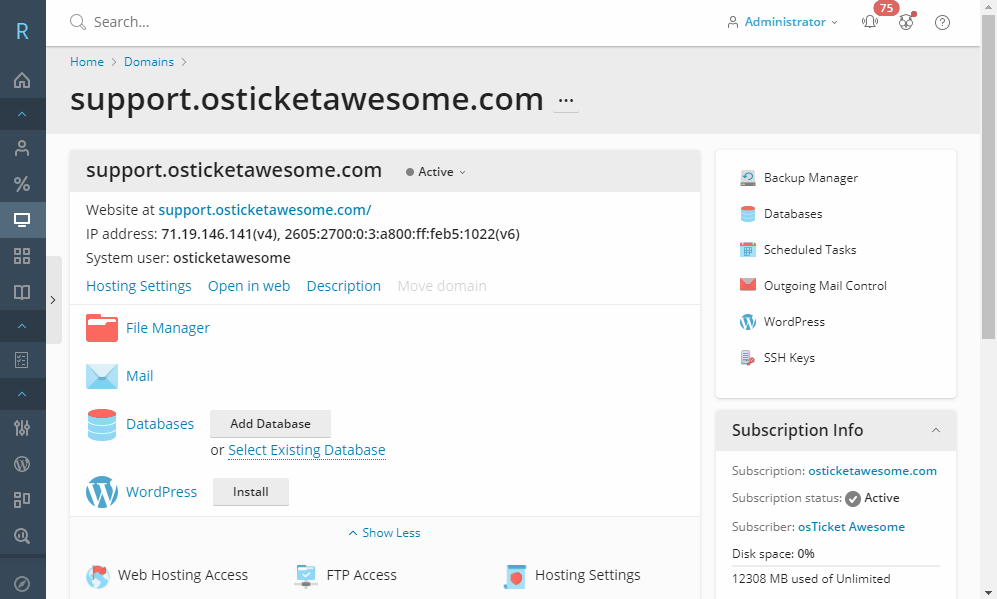Viewport: 997px width, 599px height.
Task: Click the large WordPress logo icon
Action: tap(102, 492)
